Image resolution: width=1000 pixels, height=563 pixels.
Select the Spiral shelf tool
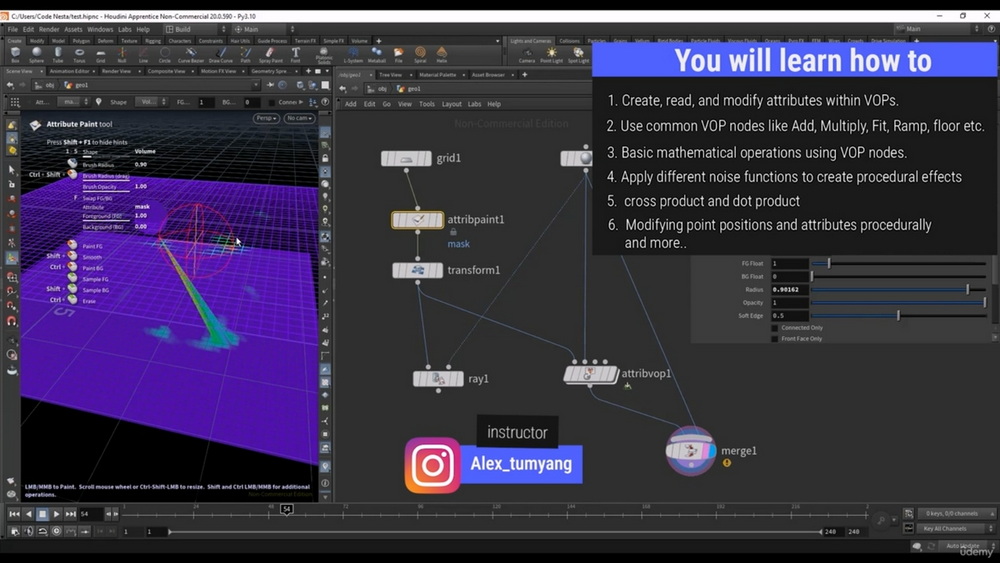tap(420, 55)
